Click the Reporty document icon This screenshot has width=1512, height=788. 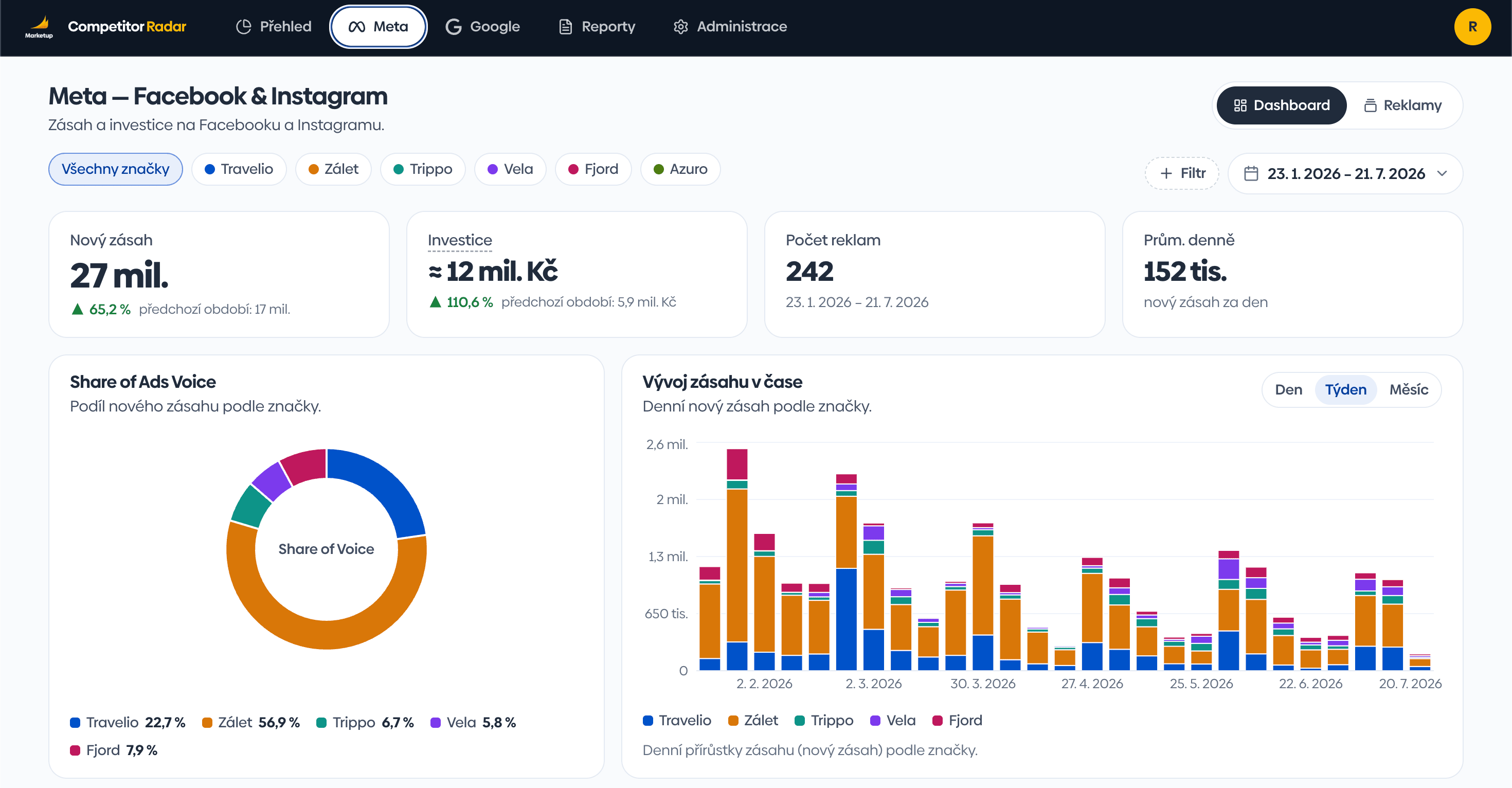(565, 26)
